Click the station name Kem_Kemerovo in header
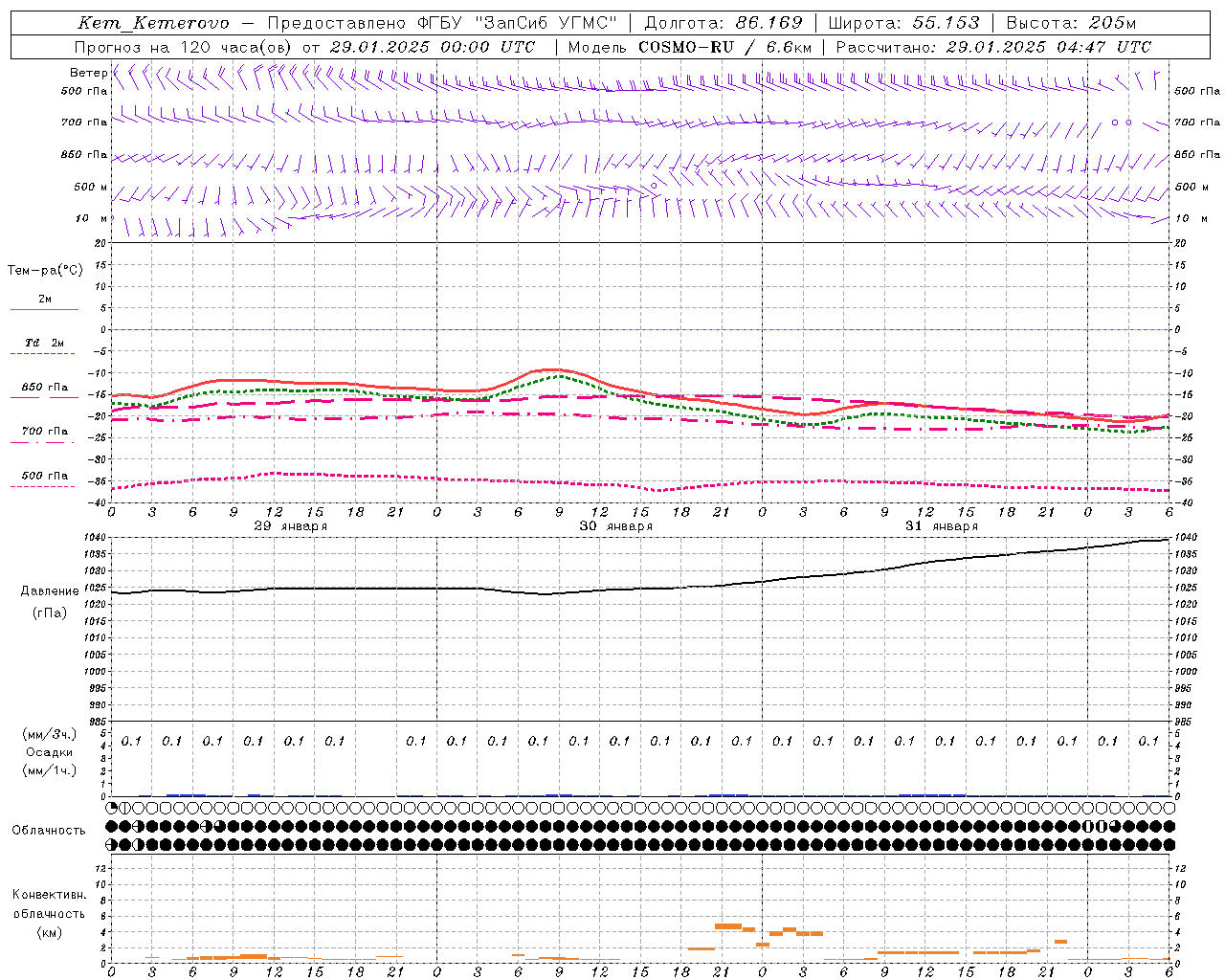 153,23
